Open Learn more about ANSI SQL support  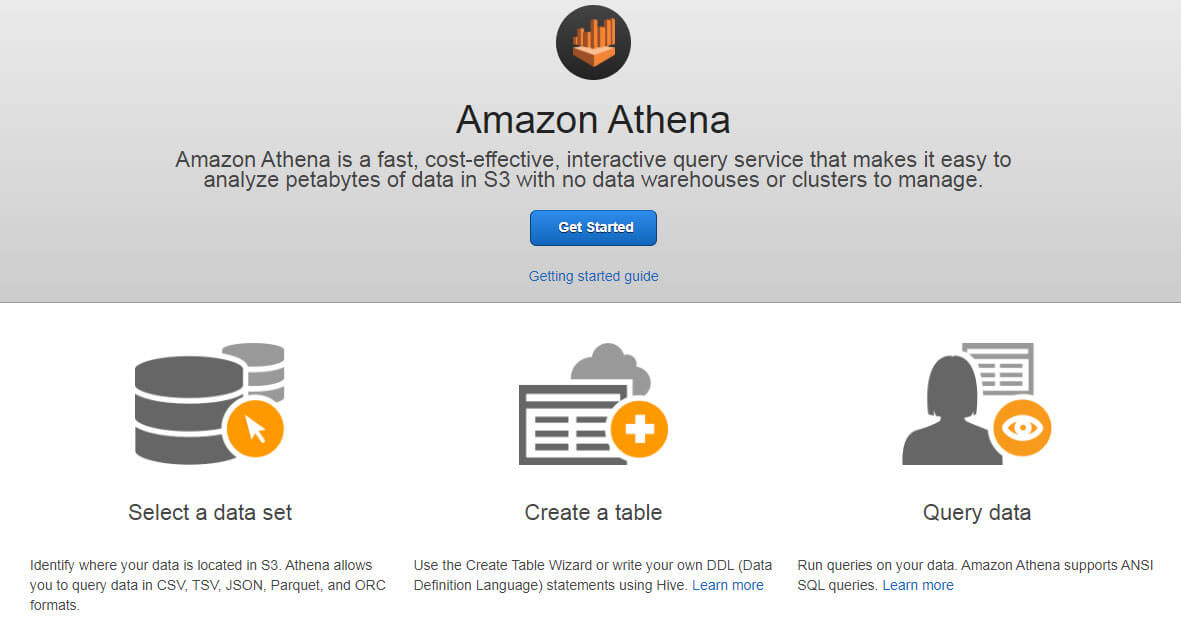[917, 585]
